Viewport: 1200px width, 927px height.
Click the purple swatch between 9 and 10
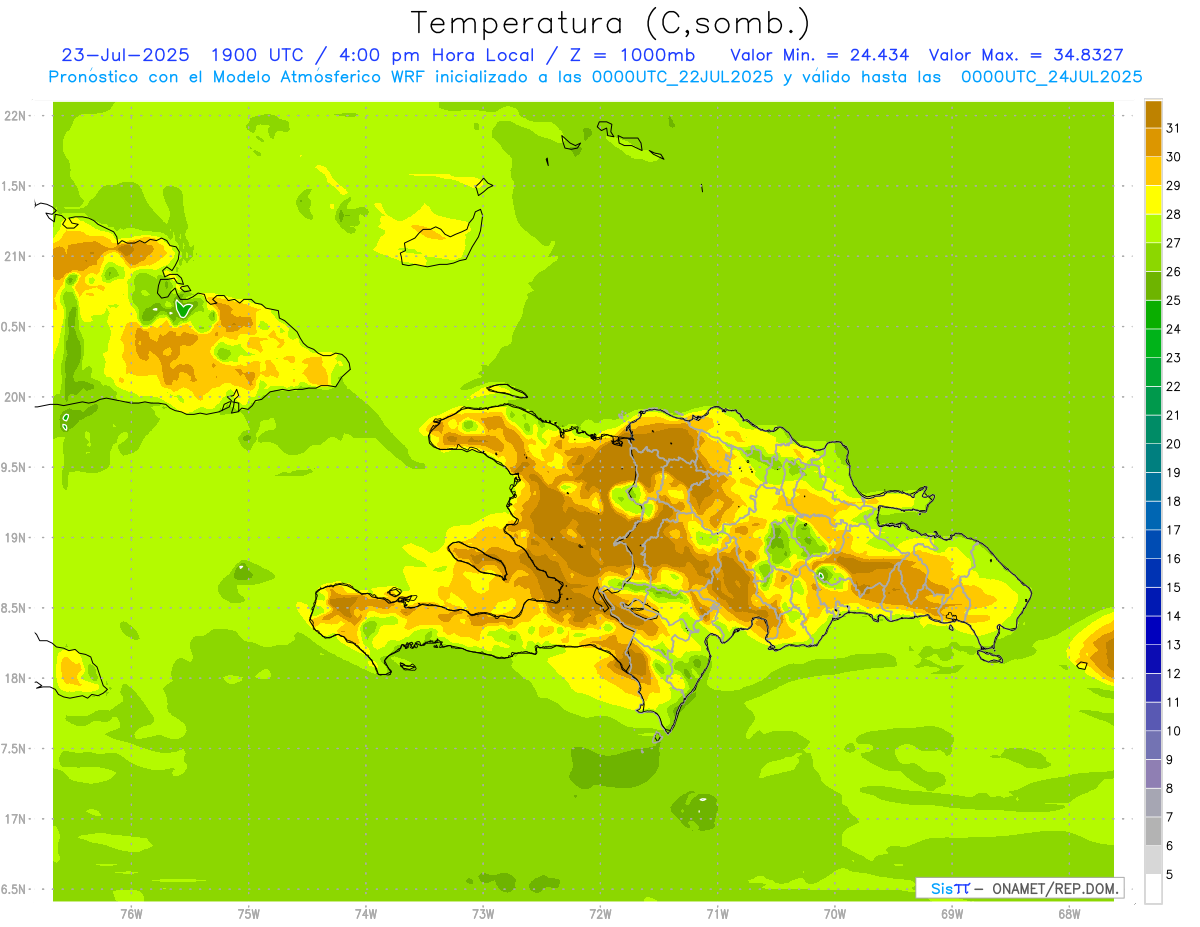pyautogui.click(x=1153, y=746)
